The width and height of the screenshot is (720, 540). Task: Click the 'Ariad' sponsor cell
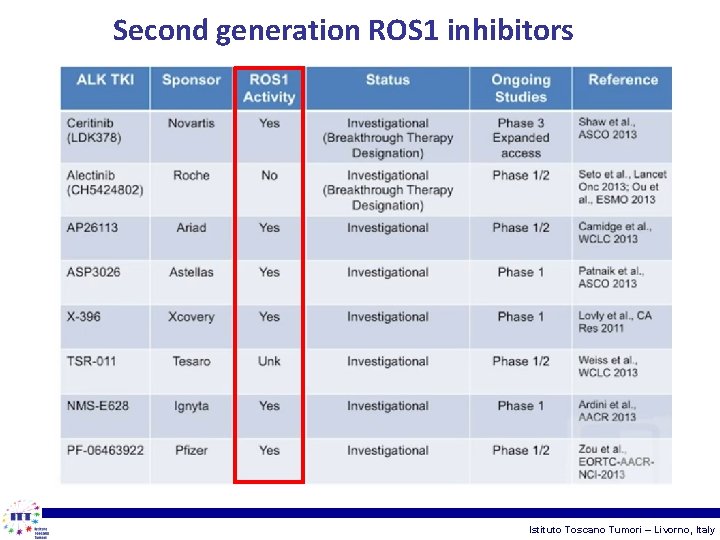[191, 238]
